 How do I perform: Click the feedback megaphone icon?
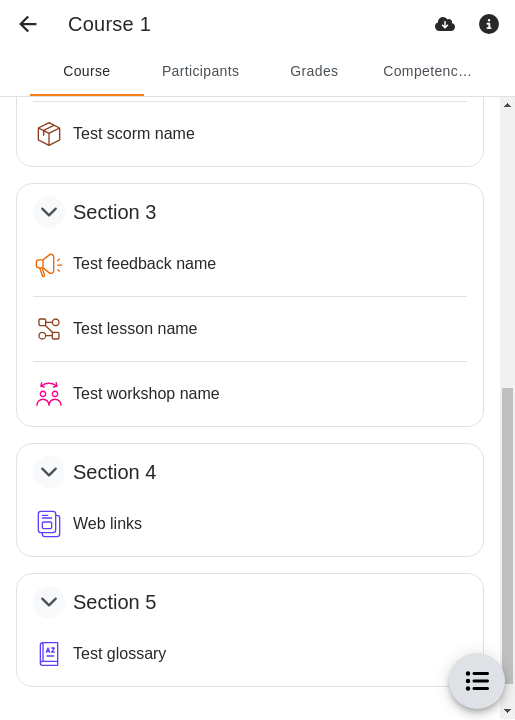[x=49, y=264]
